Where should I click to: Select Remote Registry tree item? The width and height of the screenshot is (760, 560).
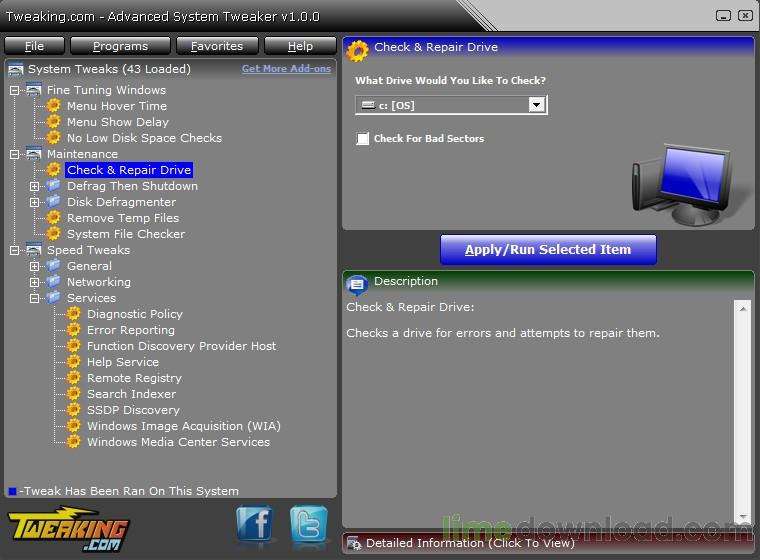[x=134, y=378]
